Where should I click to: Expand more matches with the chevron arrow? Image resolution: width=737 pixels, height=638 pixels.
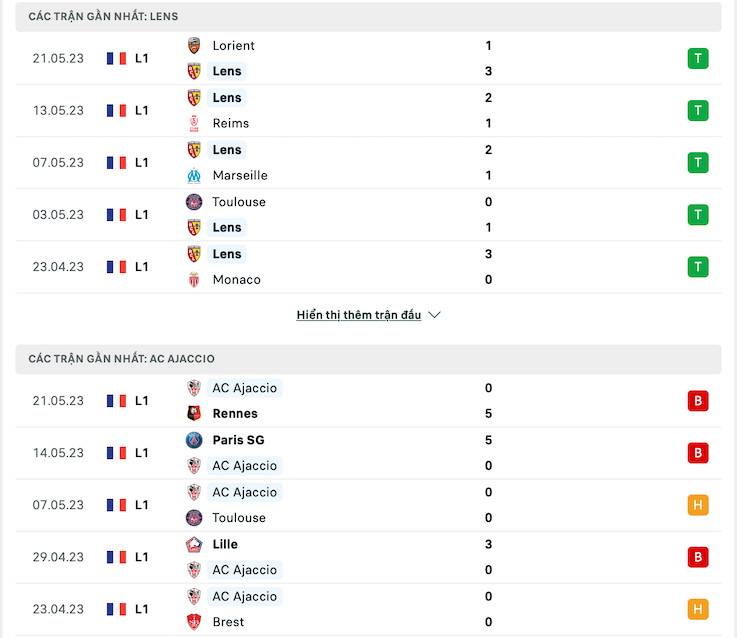pyautogui.click(x=435, y=315)
